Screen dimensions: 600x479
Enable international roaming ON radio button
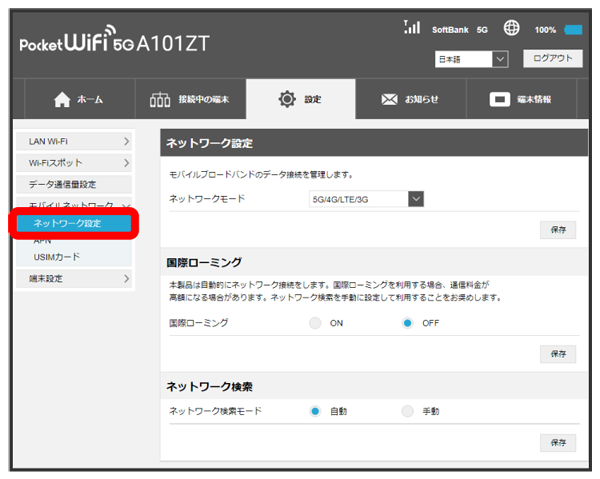[315, 323]
